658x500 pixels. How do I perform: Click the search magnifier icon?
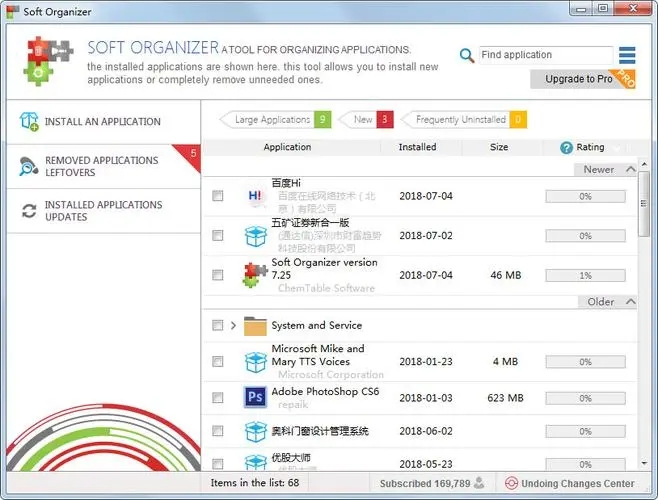click(467, 55)
